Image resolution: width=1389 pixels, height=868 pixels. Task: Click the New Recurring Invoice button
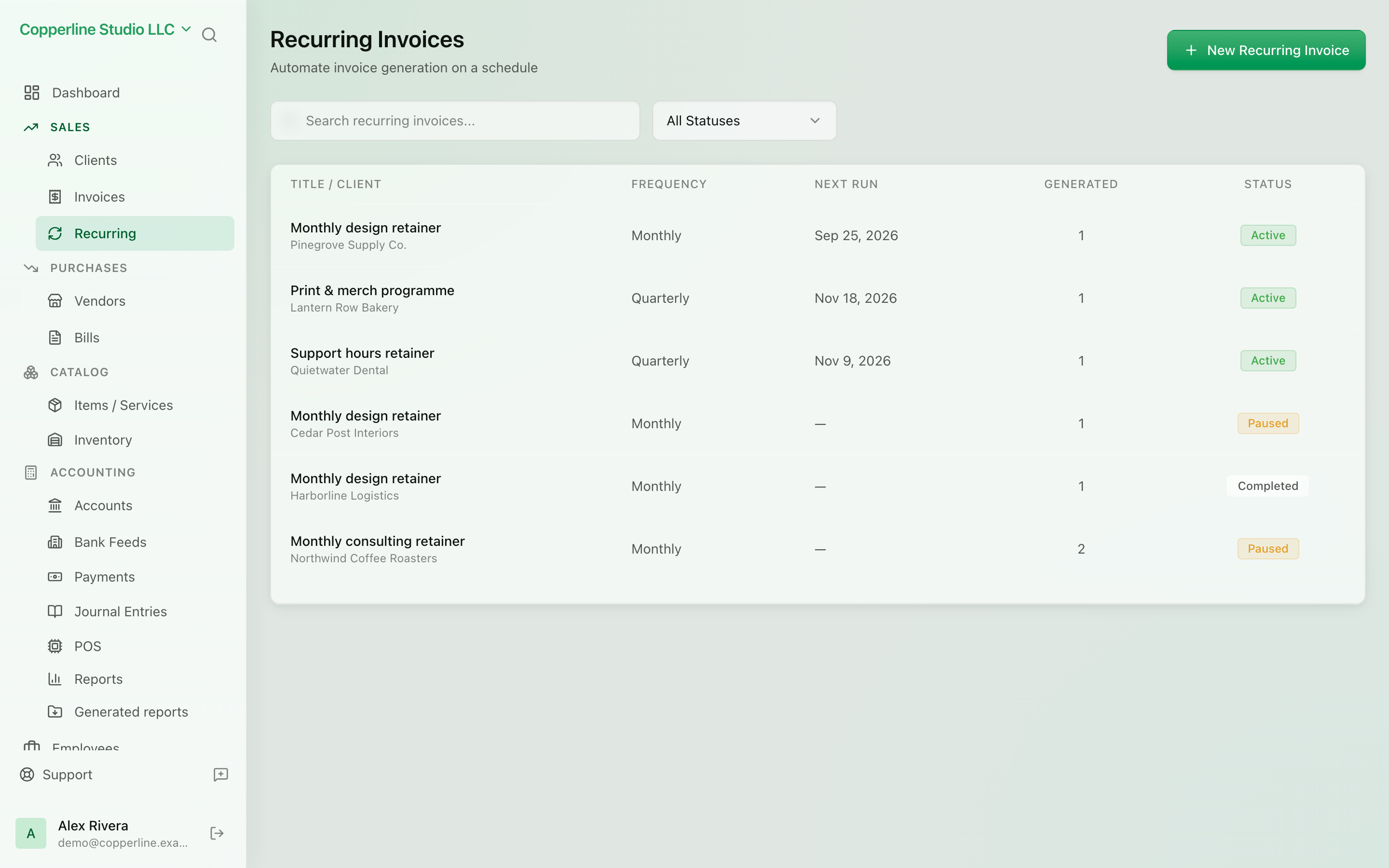(x=1266, y=50)
